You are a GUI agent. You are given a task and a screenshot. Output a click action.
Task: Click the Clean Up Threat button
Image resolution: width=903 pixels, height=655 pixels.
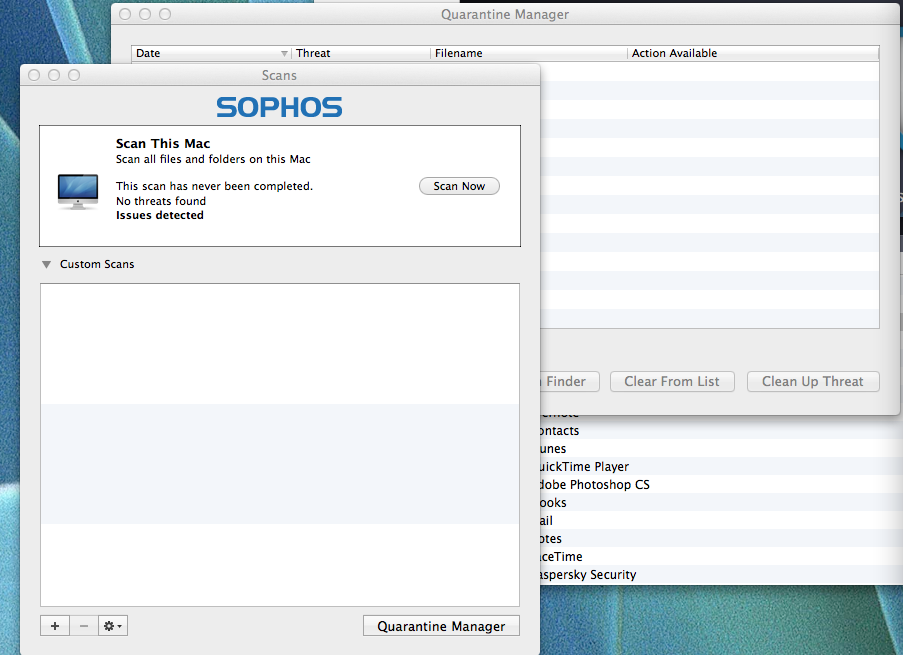point(813,381)
